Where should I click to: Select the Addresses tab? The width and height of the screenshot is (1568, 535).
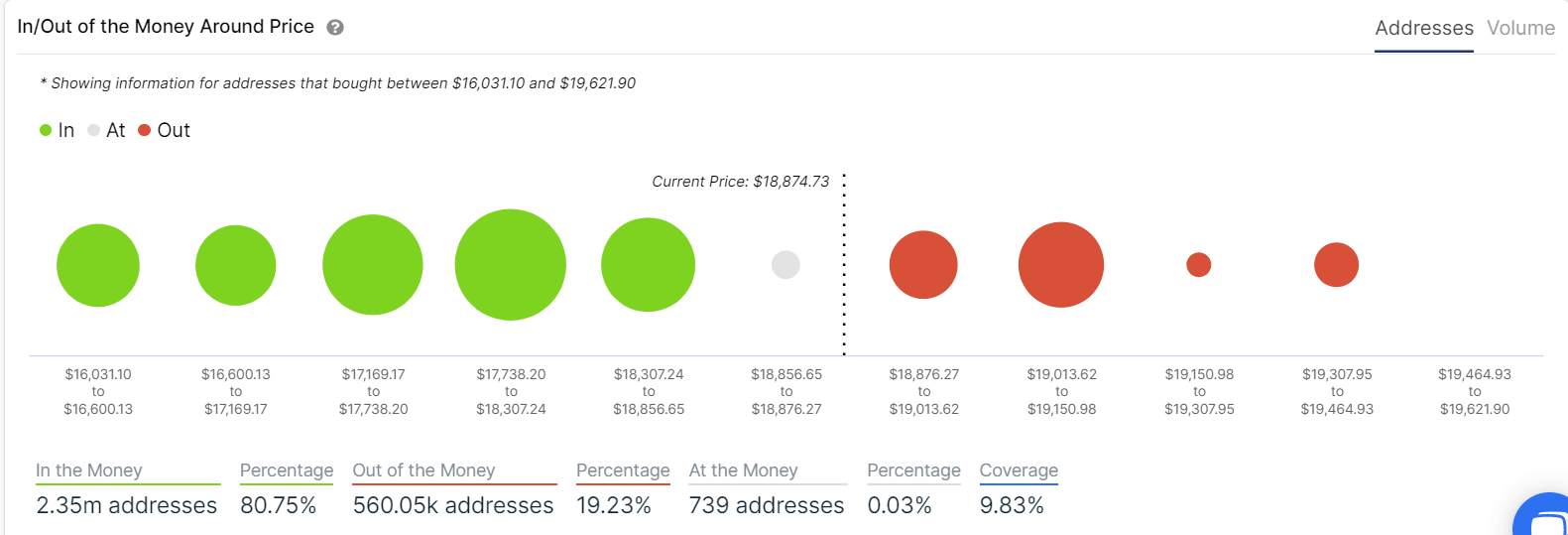click(1423, 28)
